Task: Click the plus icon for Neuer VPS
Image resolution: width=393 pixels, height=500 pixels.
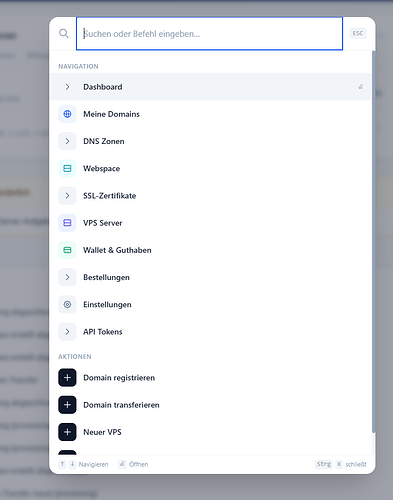Action: pyautogui.click(x=67, y=432)
